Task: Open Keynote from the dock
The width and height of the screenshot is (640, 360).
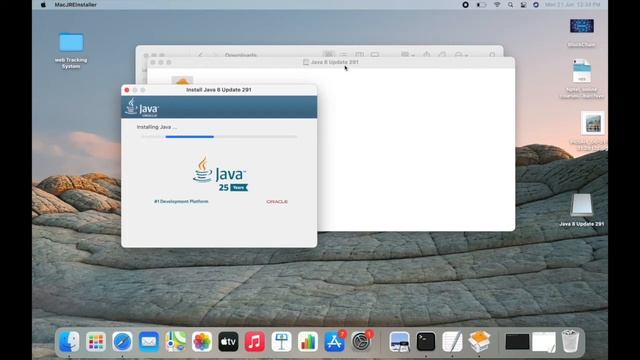Action: click(x=282, y=341)
